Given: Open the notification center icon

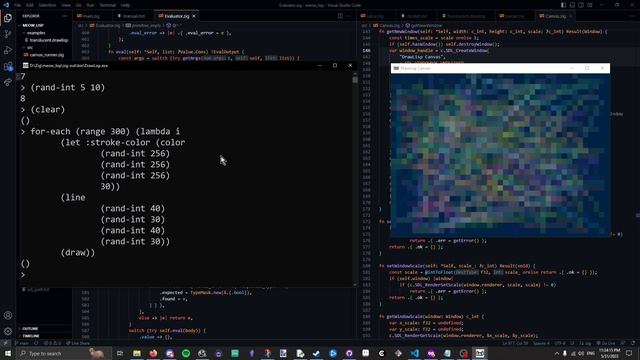Looking at the screenshot, I should [629, 353].
